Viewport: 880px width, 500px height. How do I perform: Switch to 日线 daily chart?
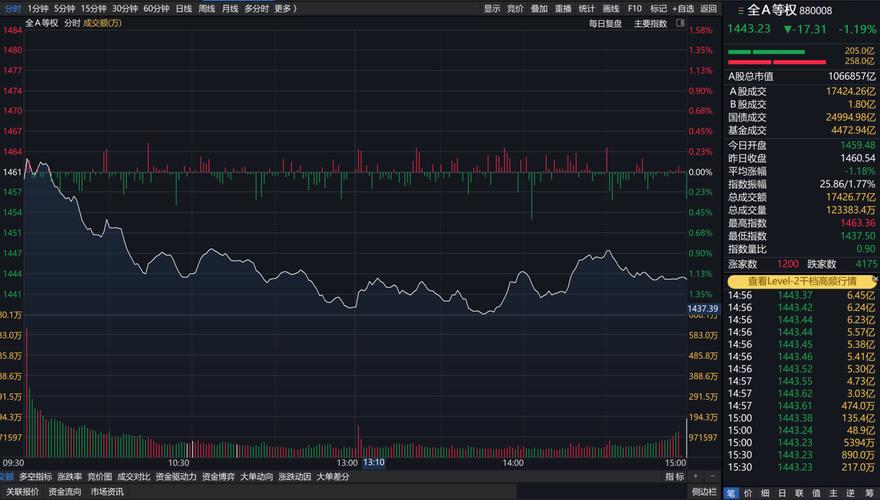pyautogui.click(x=184, y=8)
